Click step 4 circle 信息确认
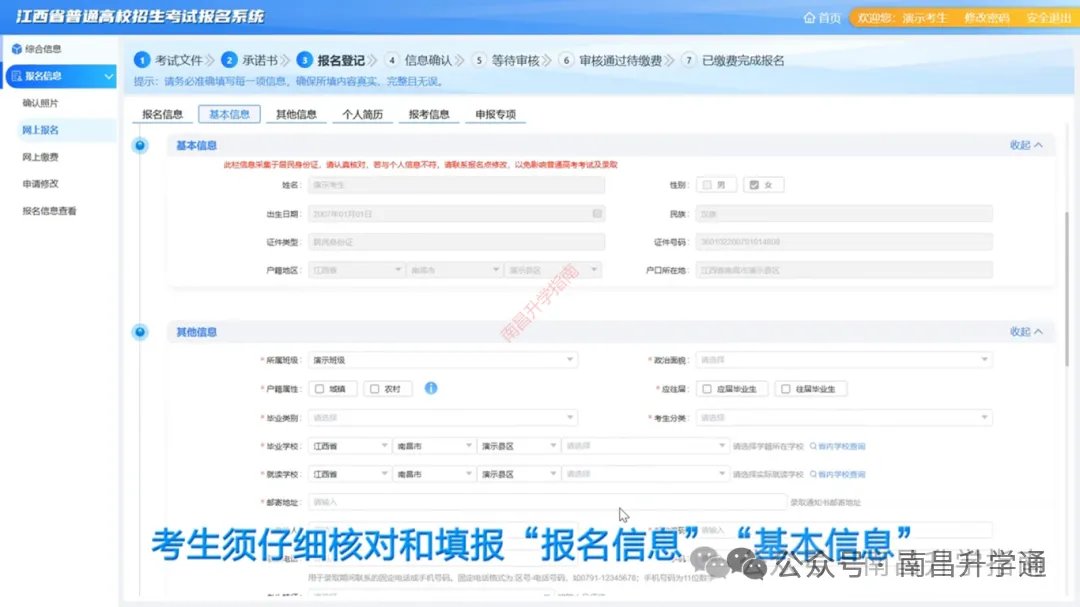This screenshot has width=1080, height=607. pyautogui.click(x=391, y=61)
